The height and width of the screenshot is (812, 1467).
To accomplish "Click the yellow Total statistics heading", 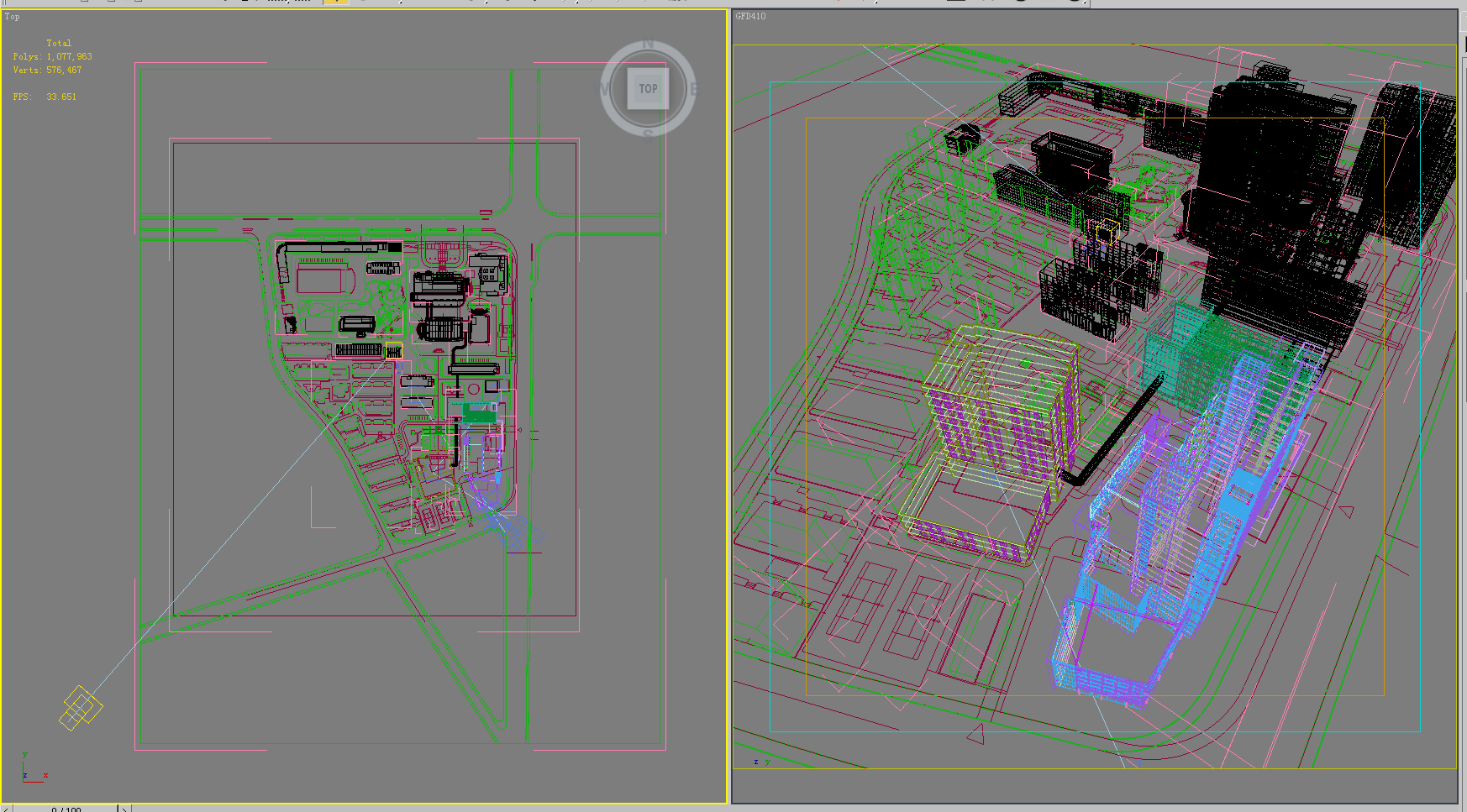I will (59, 43).
